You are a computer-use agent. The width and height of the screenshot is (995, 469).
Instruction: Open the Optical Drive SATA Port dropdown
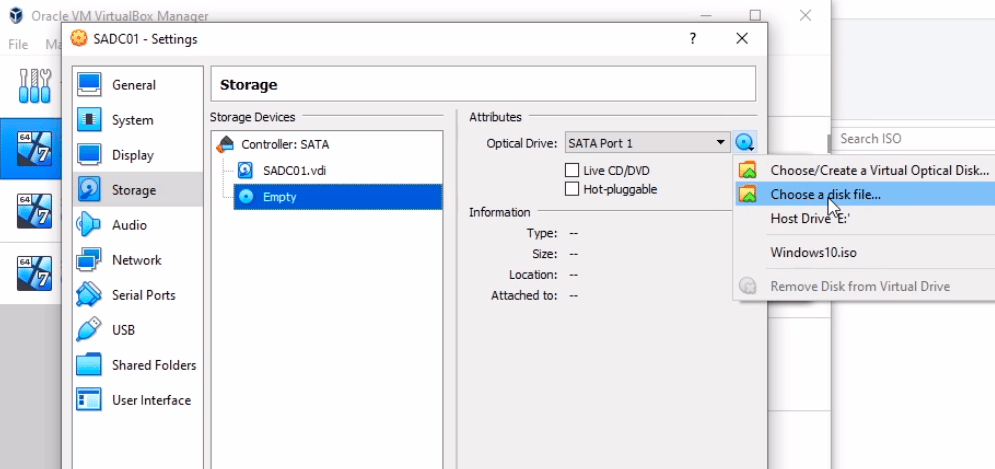click(647, 143)
